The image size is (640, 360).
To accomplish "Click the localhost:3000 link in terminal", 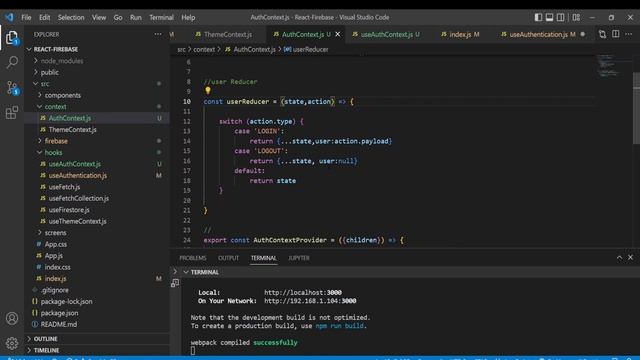I will coord(303,292).
